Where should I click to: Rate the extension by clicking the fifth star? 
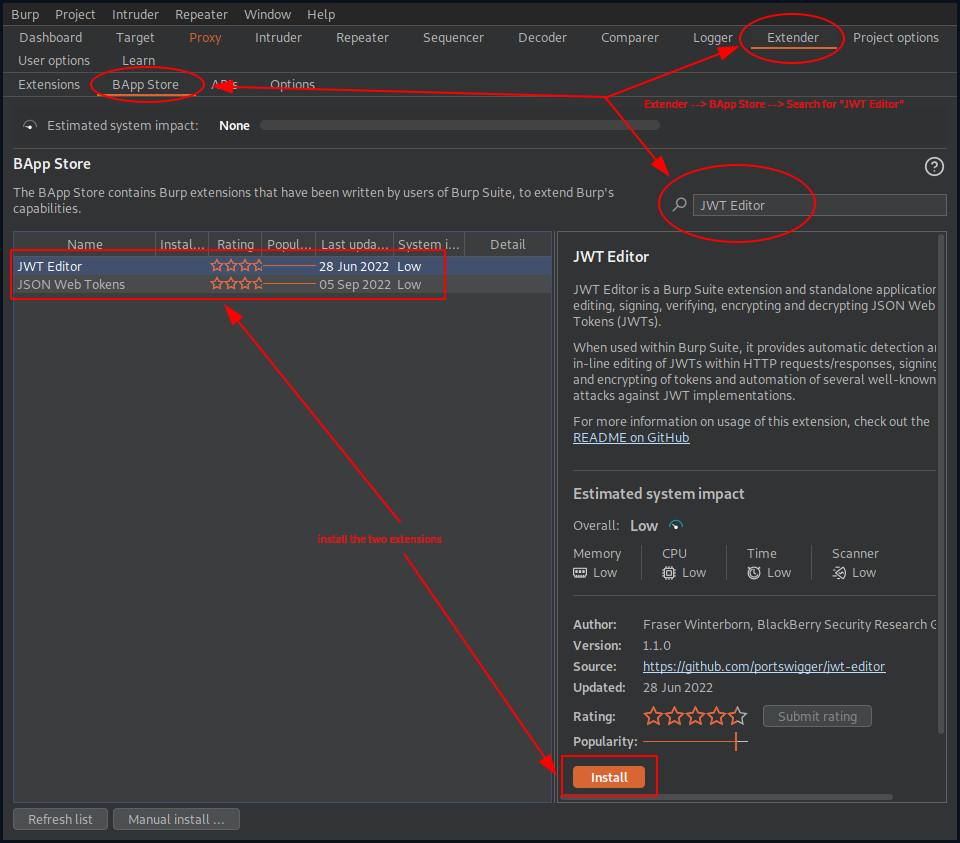[x=737, y=716]
